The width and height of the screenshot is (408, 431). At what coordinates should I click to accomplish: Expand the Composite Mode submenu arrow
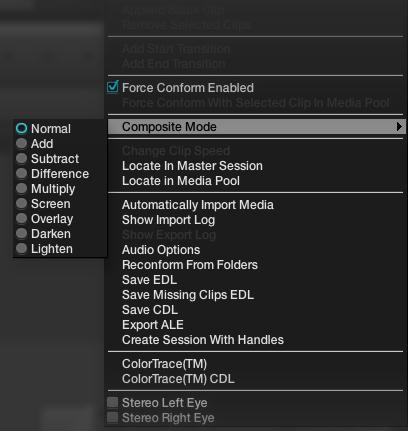[x=399, y=127]
